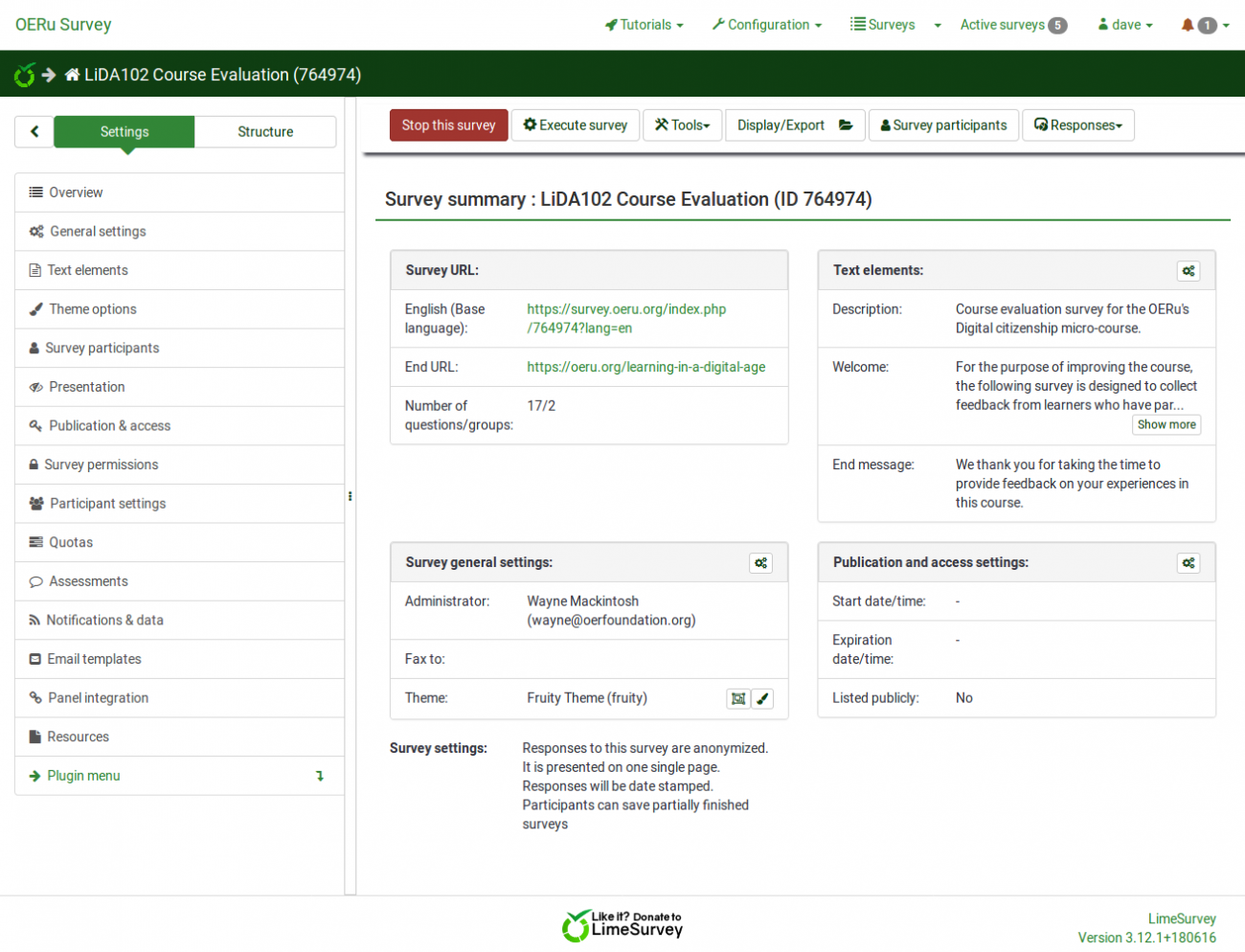
Task: Click the LimeSurvey logo icon in breadcrumb bar
Action: click(25, 74)
